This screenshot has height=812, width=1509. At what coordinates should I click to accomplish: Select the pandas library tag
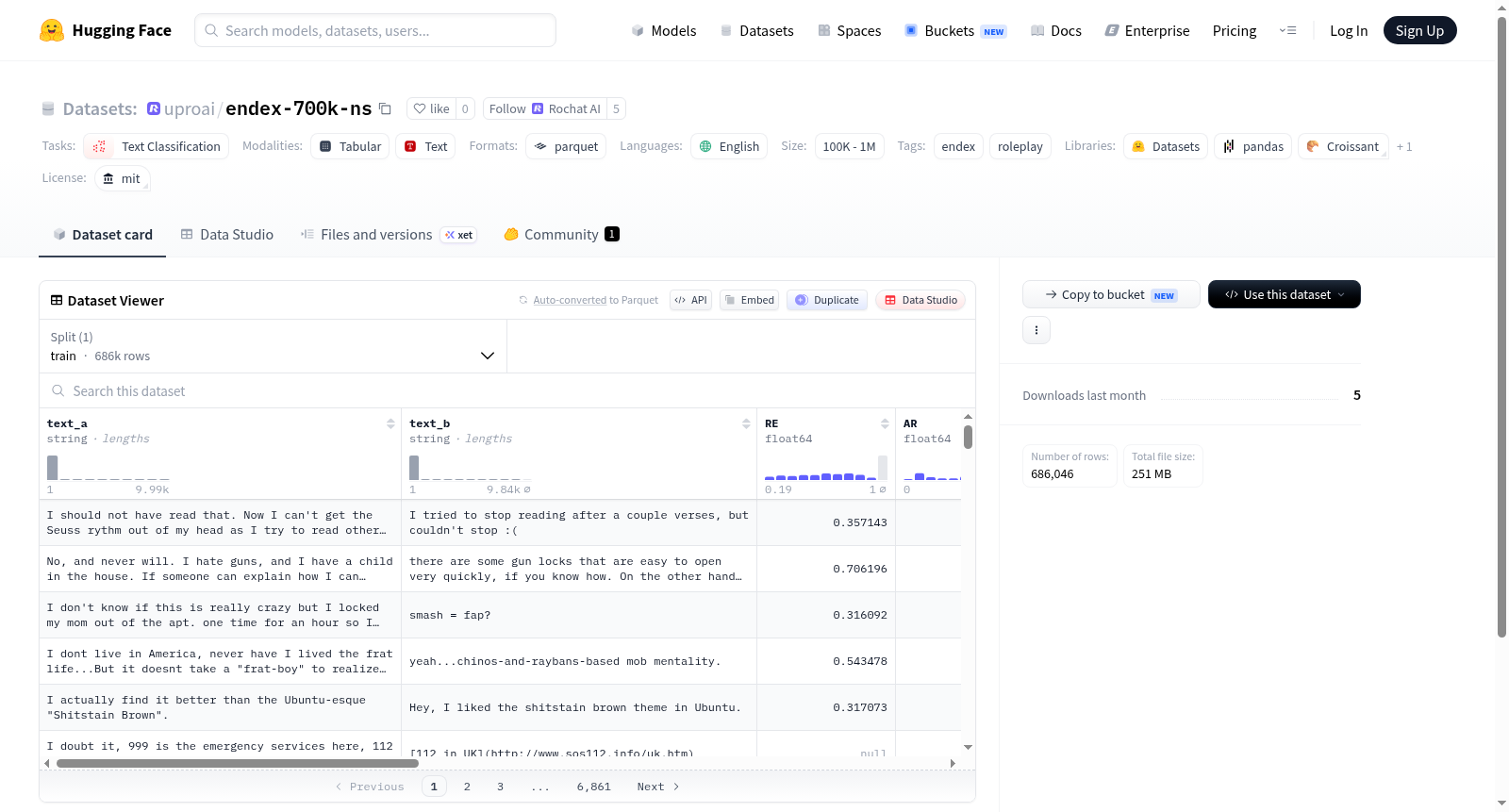point(1253,146)
